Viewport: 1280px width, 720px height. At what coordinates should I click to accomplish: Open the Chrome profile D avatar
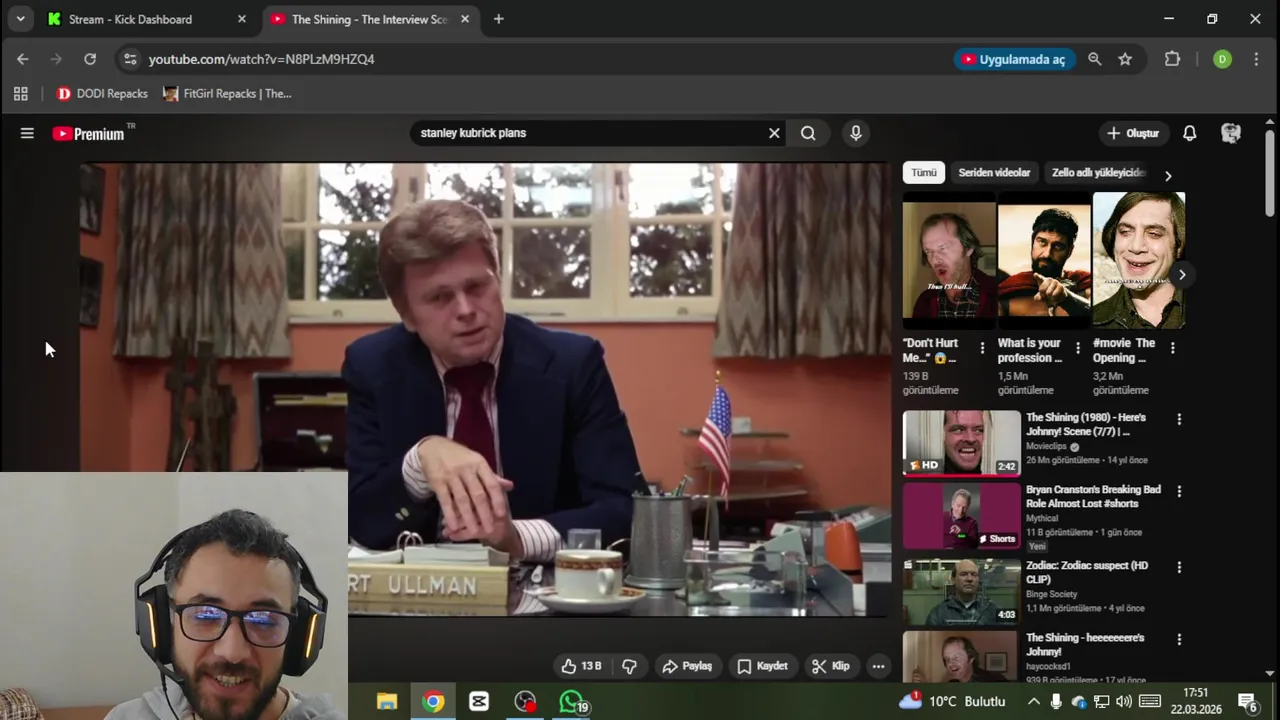pos(1222,59)
